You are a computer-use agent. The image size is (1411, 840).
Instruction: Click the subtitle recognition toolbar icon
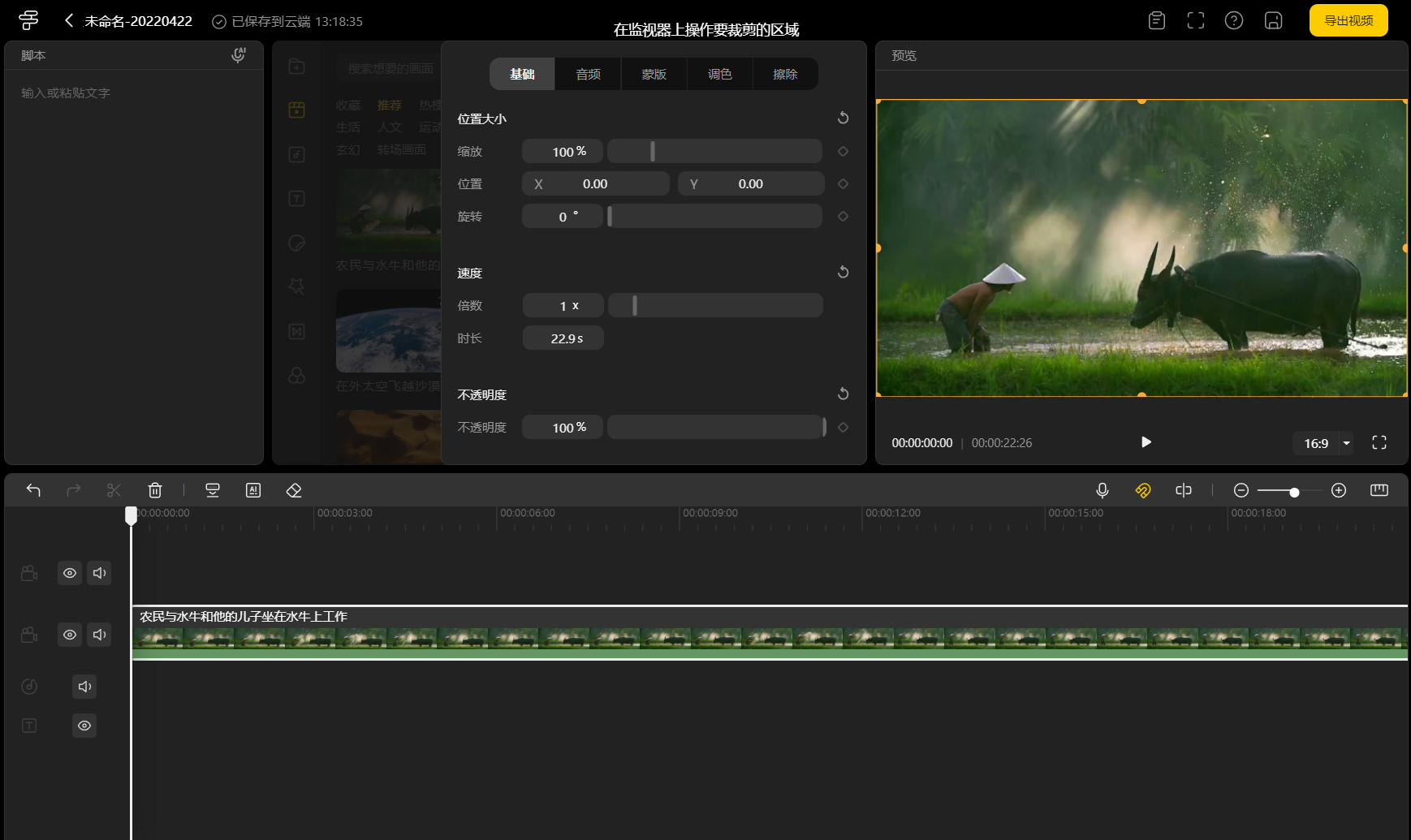click(213, 490)
